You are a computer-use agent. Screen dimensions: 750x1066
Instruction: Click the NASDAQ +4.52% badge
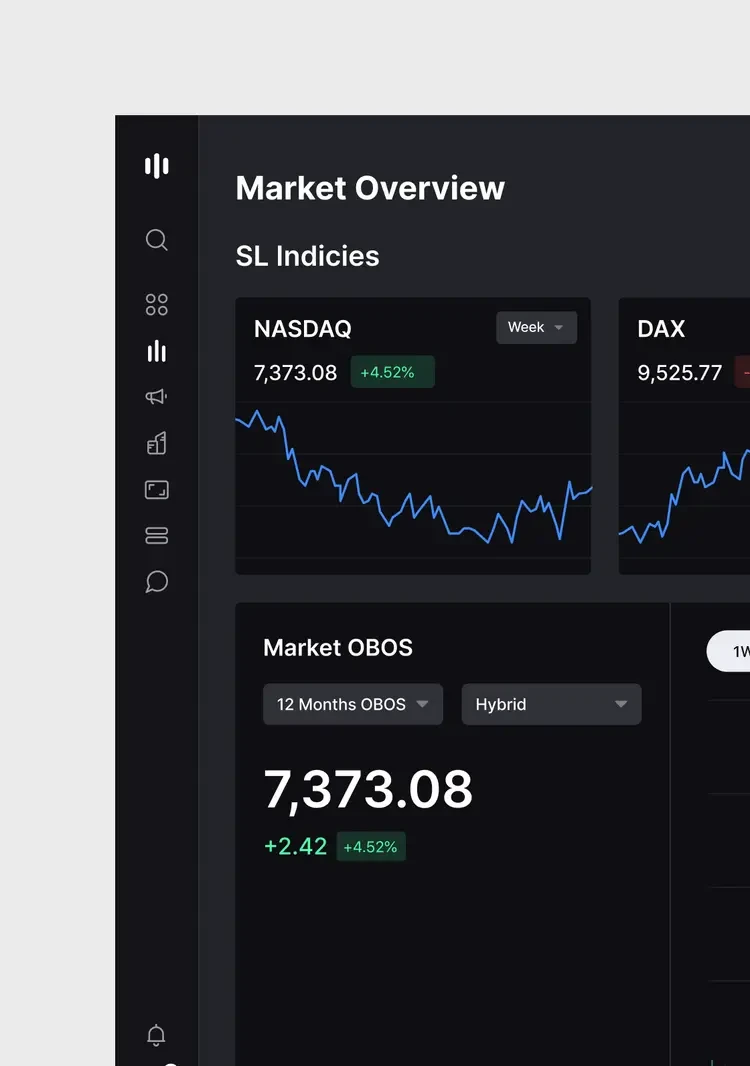point(392,372)
